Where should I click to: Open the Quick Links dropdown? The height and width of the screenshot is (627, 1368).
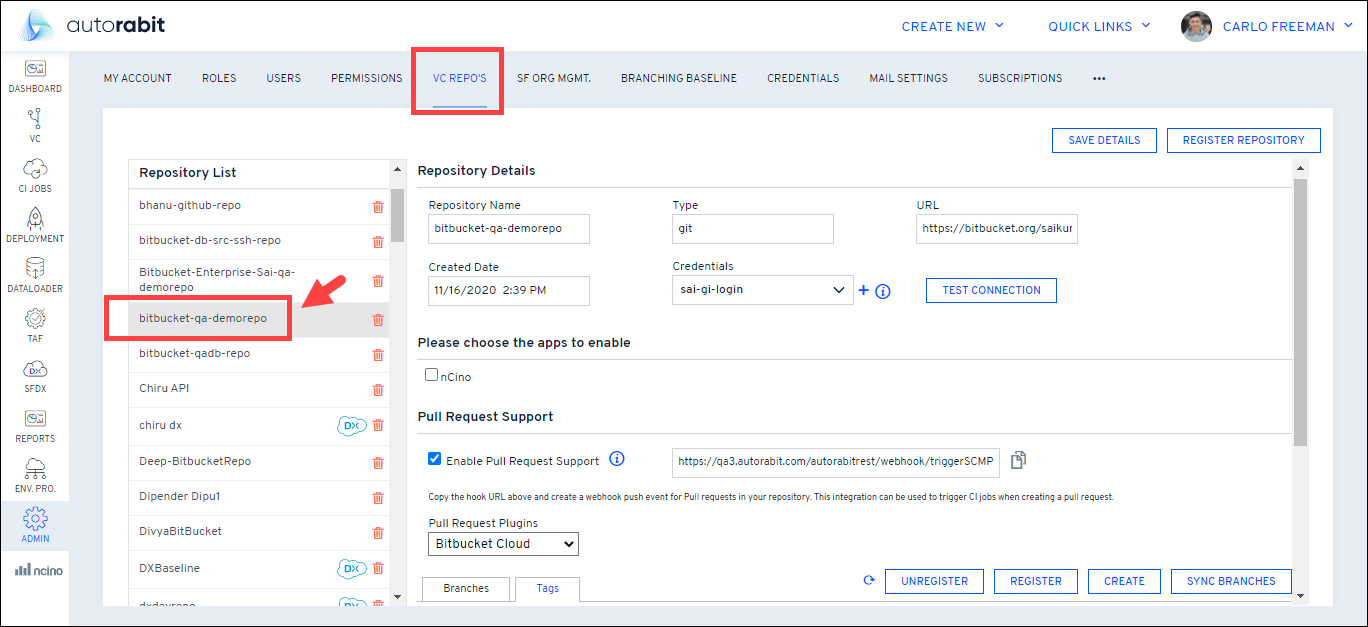pyautogui.click(x=1099, y=27)
